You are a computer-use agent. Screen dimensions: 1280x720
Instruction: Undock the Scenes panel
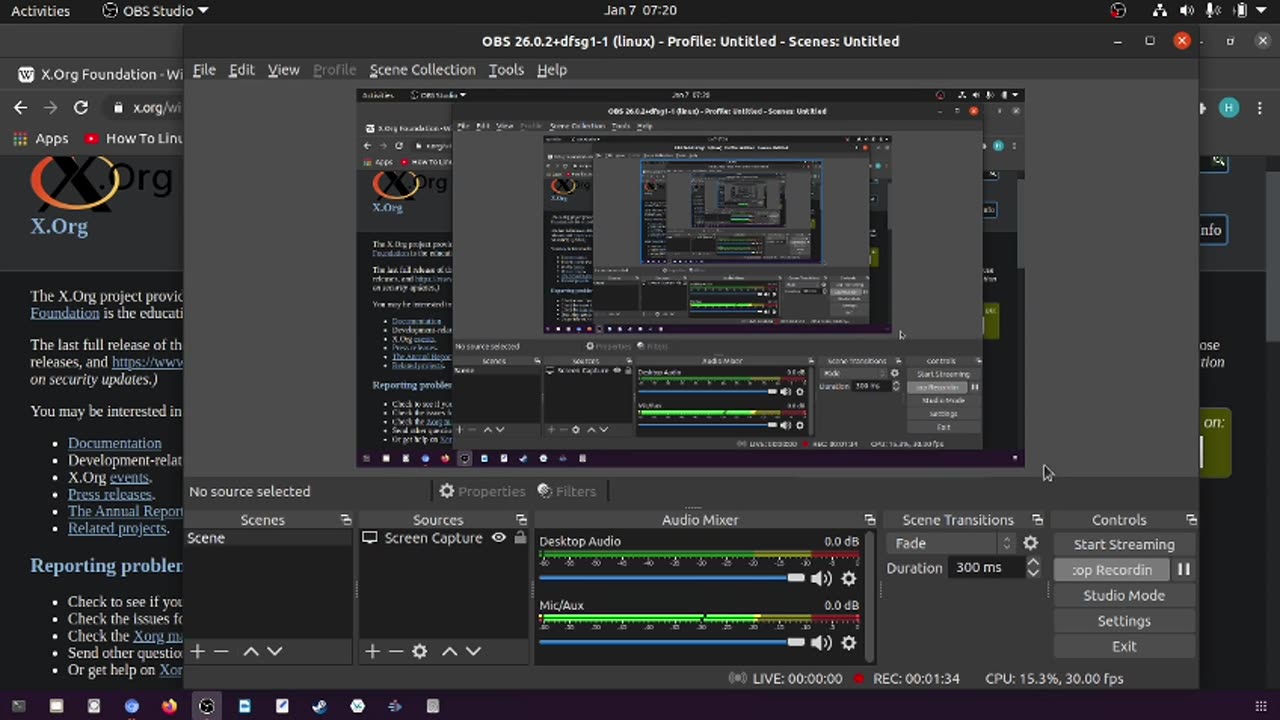(346, 520)
